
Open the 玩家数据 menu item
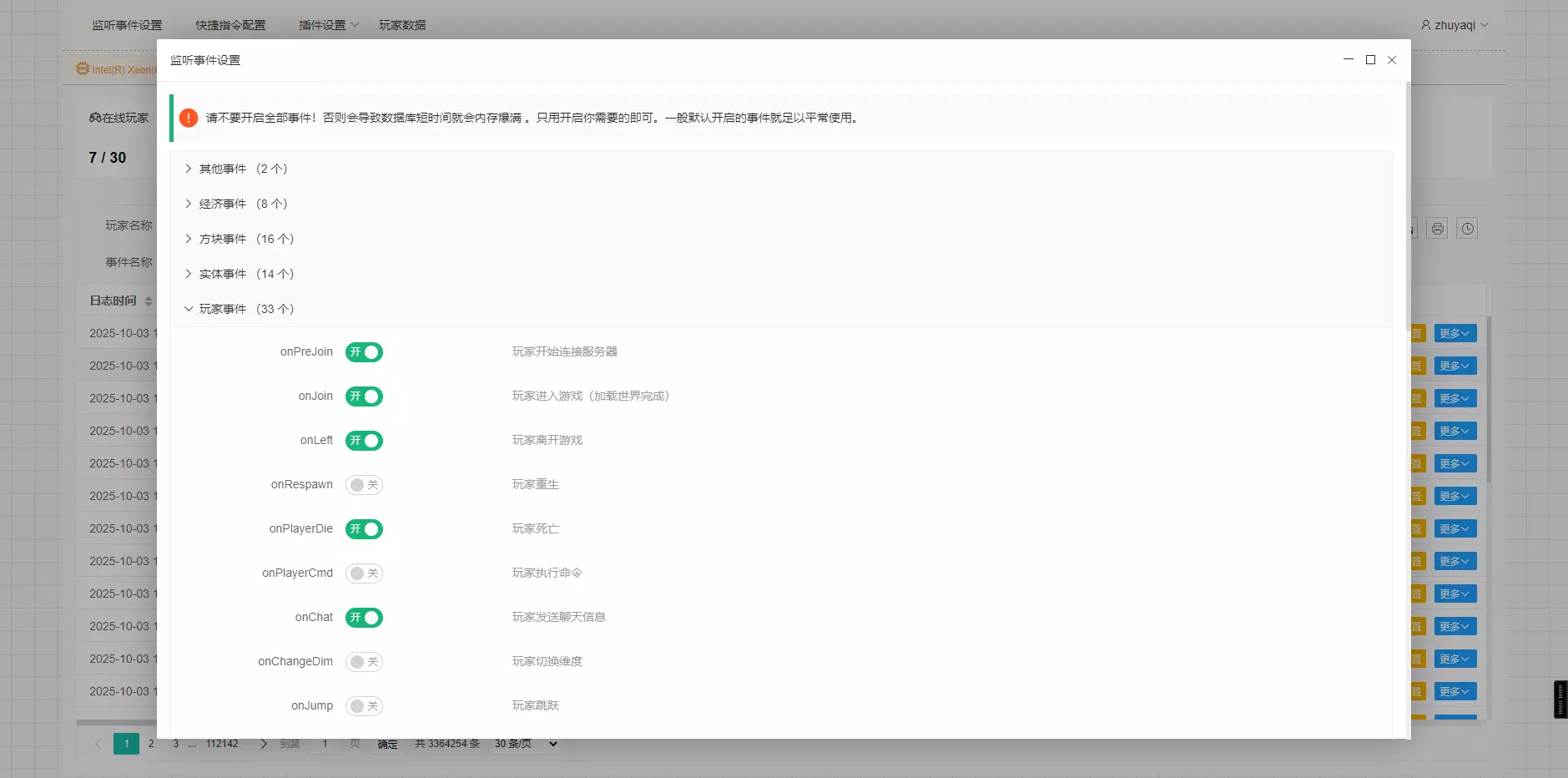(402, 25)
